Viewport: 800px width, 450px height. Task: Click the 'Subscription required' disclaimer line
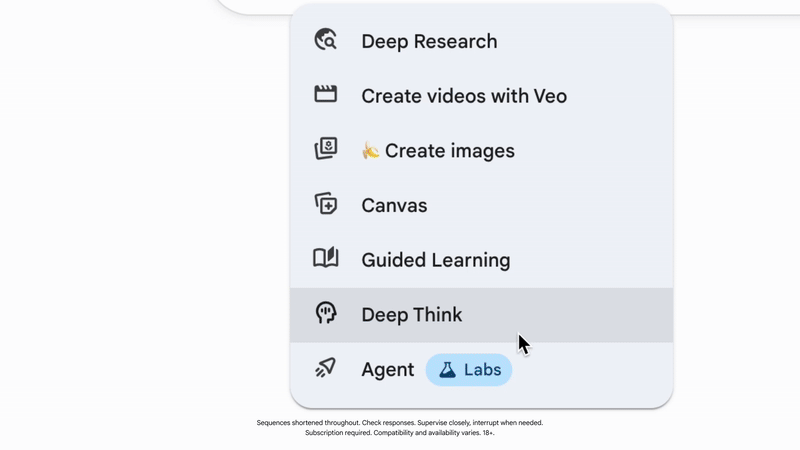click(x=400, y=433)
